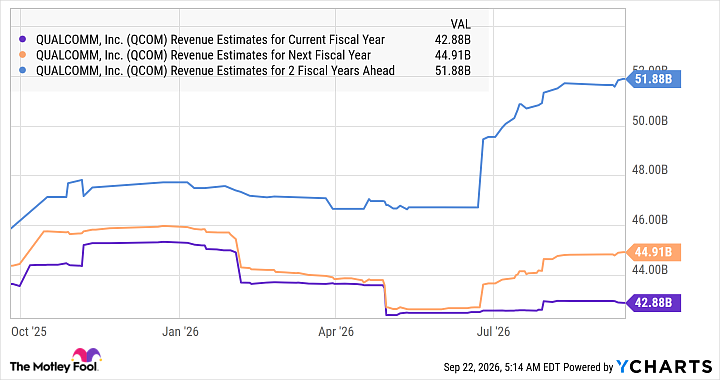Click the orange 44.91B end-of-line flag
Screen dimensions: 720x380
(653, 252)
